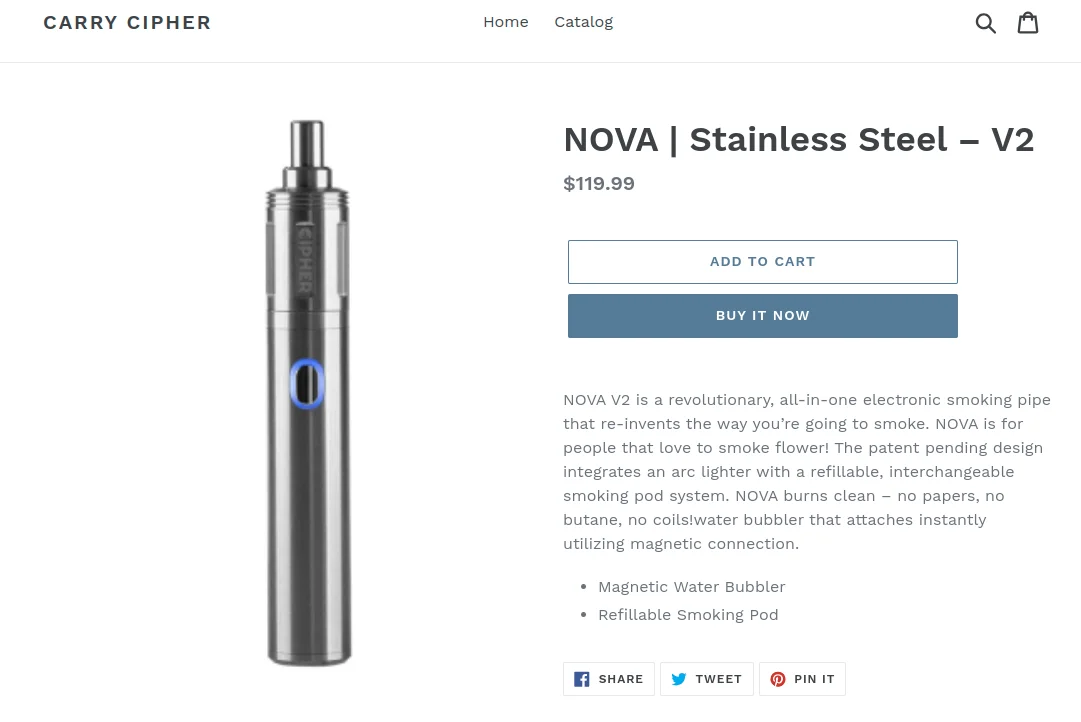1081x722 pixels.
Task: Click the ADD TO CART button
Action: (x=762, y=261)
